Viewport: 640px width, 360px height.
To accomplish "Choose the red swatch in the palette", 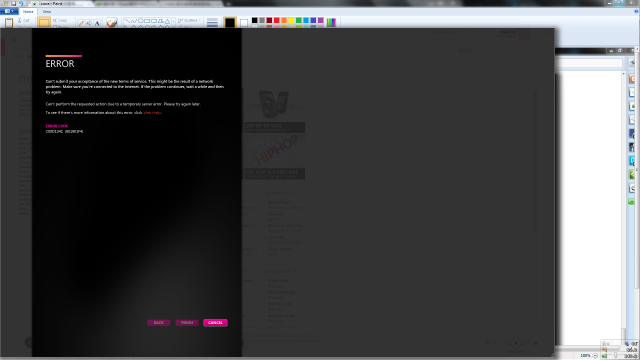I will click(x=277, y=20).
